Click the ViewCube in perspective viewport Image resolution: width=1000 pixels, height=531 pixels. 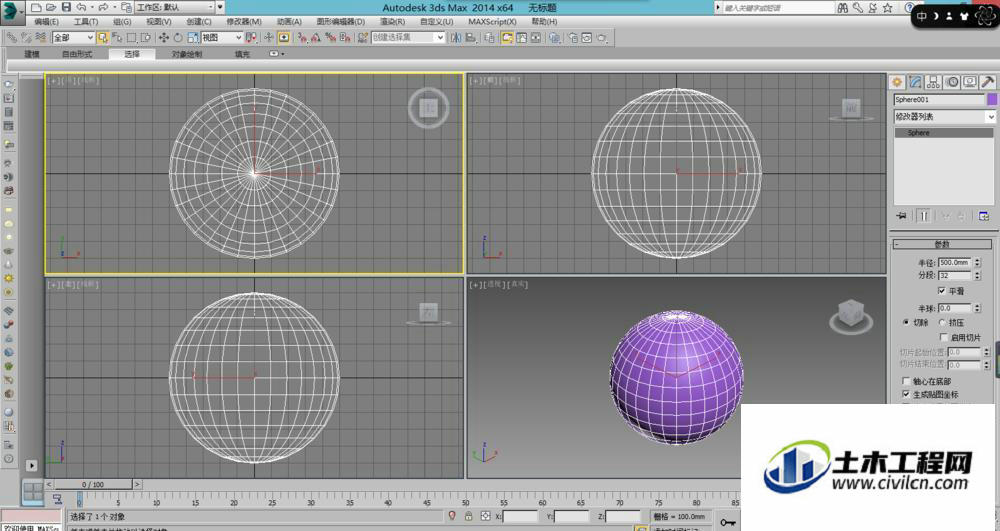coord(851,316)
